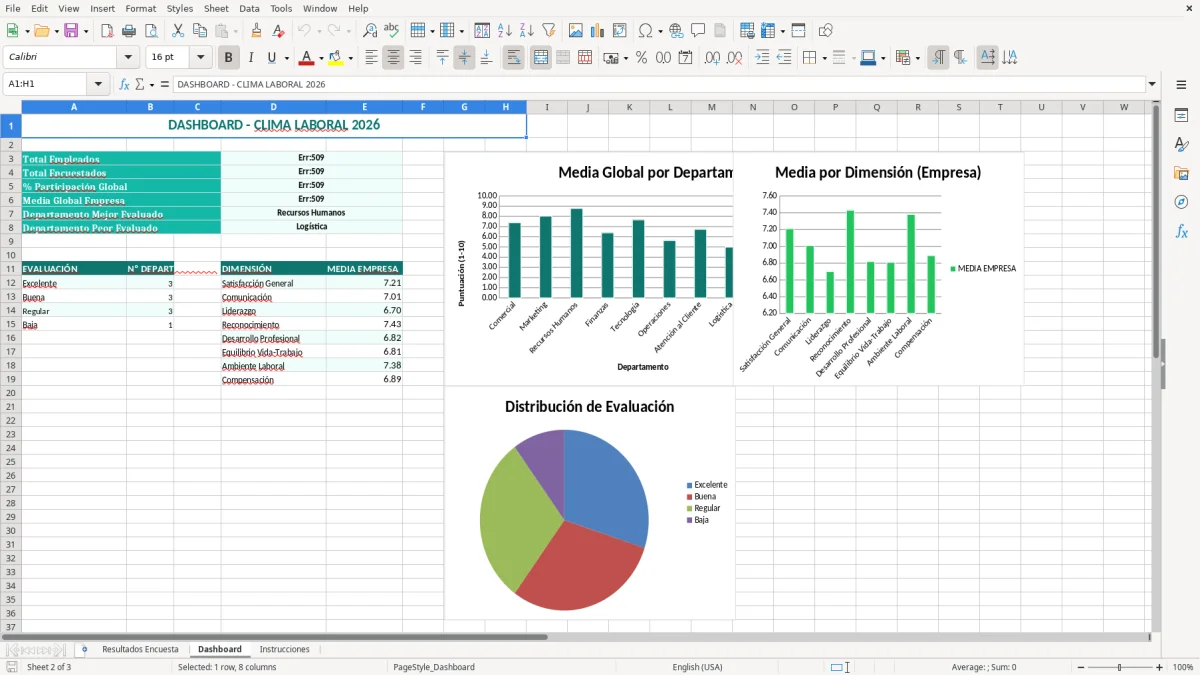Click the Save document icon
This screenshot has height=675, width=1200.
pos(71,31)
